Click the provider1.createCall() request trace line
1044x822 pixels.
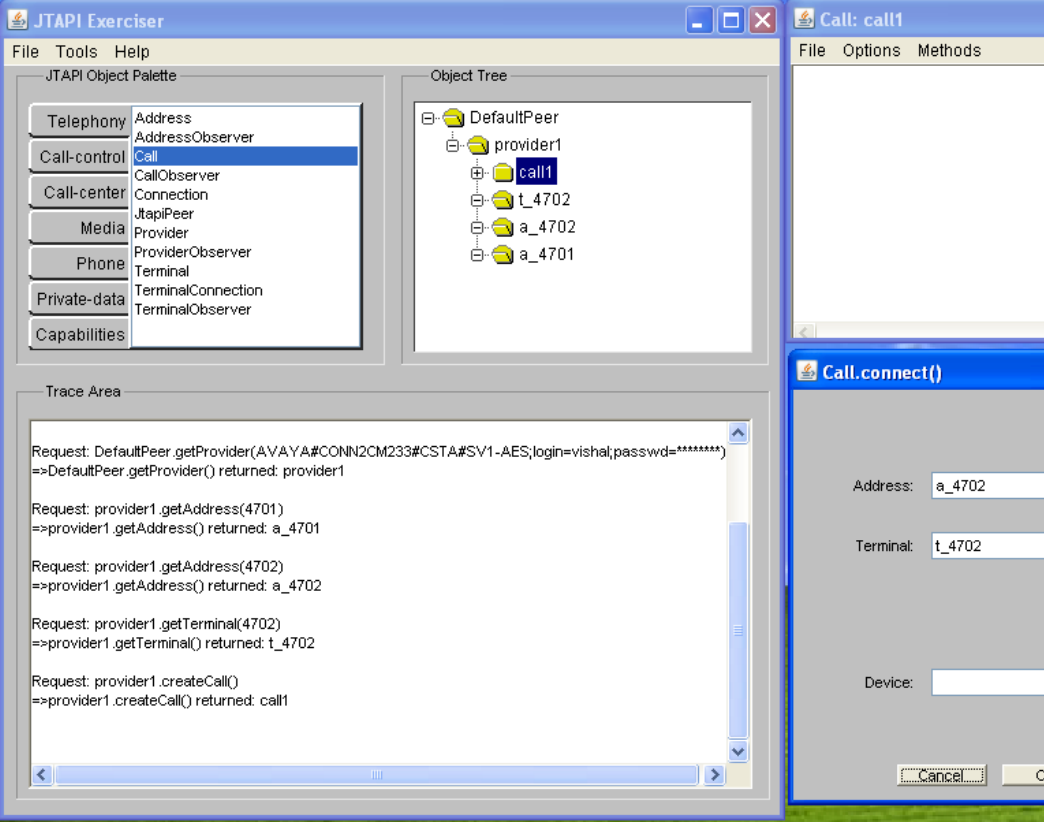tap(135, 681)
